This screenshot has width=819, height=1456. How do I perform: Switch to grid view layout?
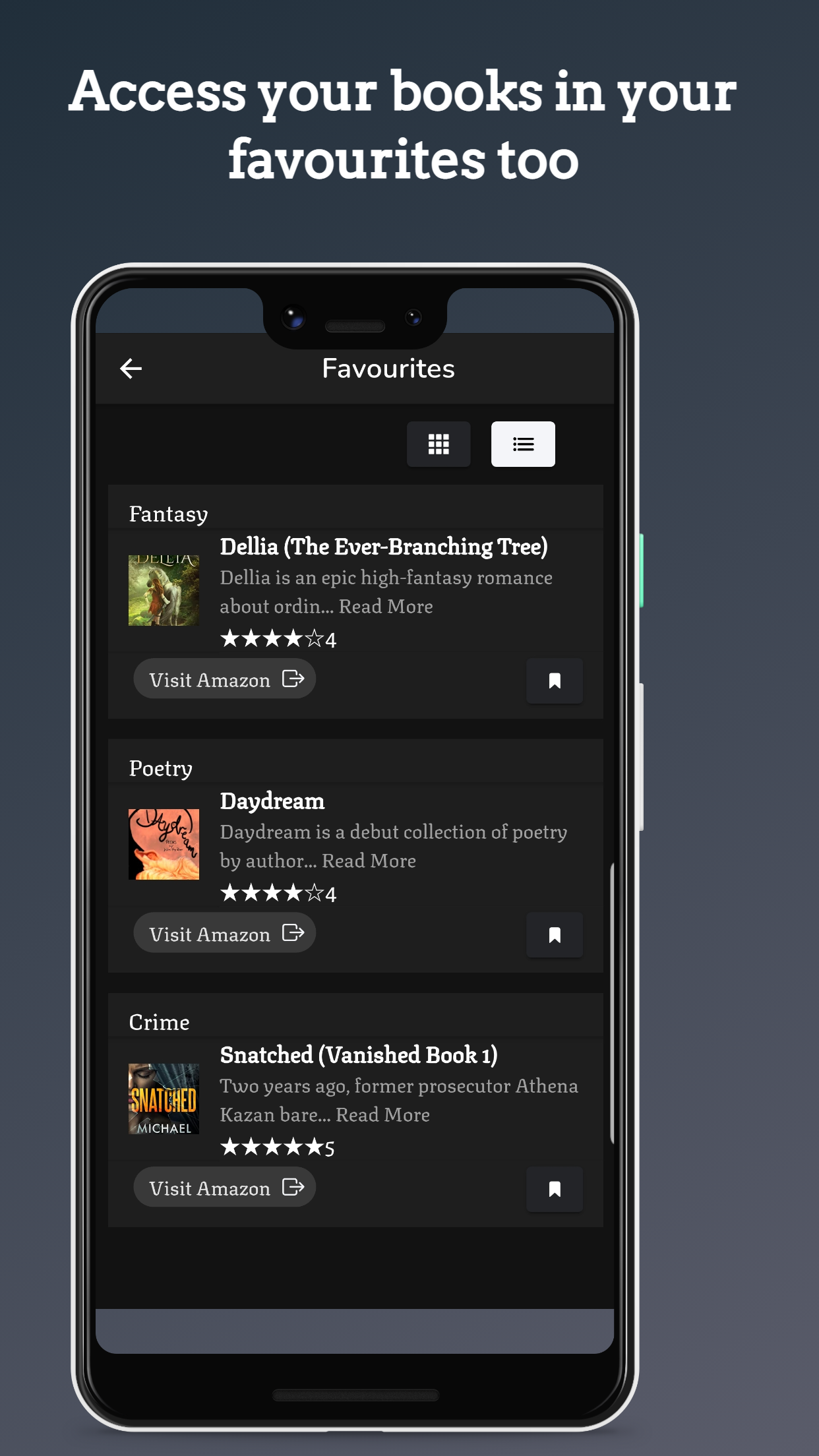pyautogui.click(x=439, y=444)
